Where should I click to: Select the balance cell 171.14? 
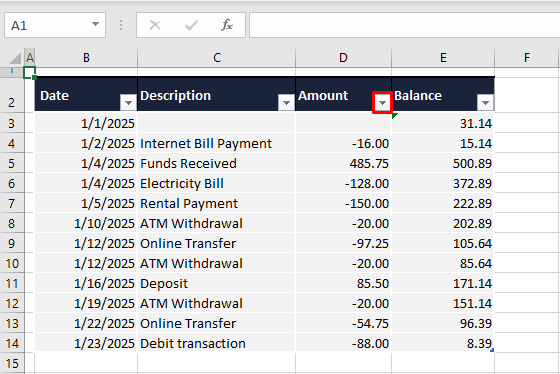tap(443, 283)
